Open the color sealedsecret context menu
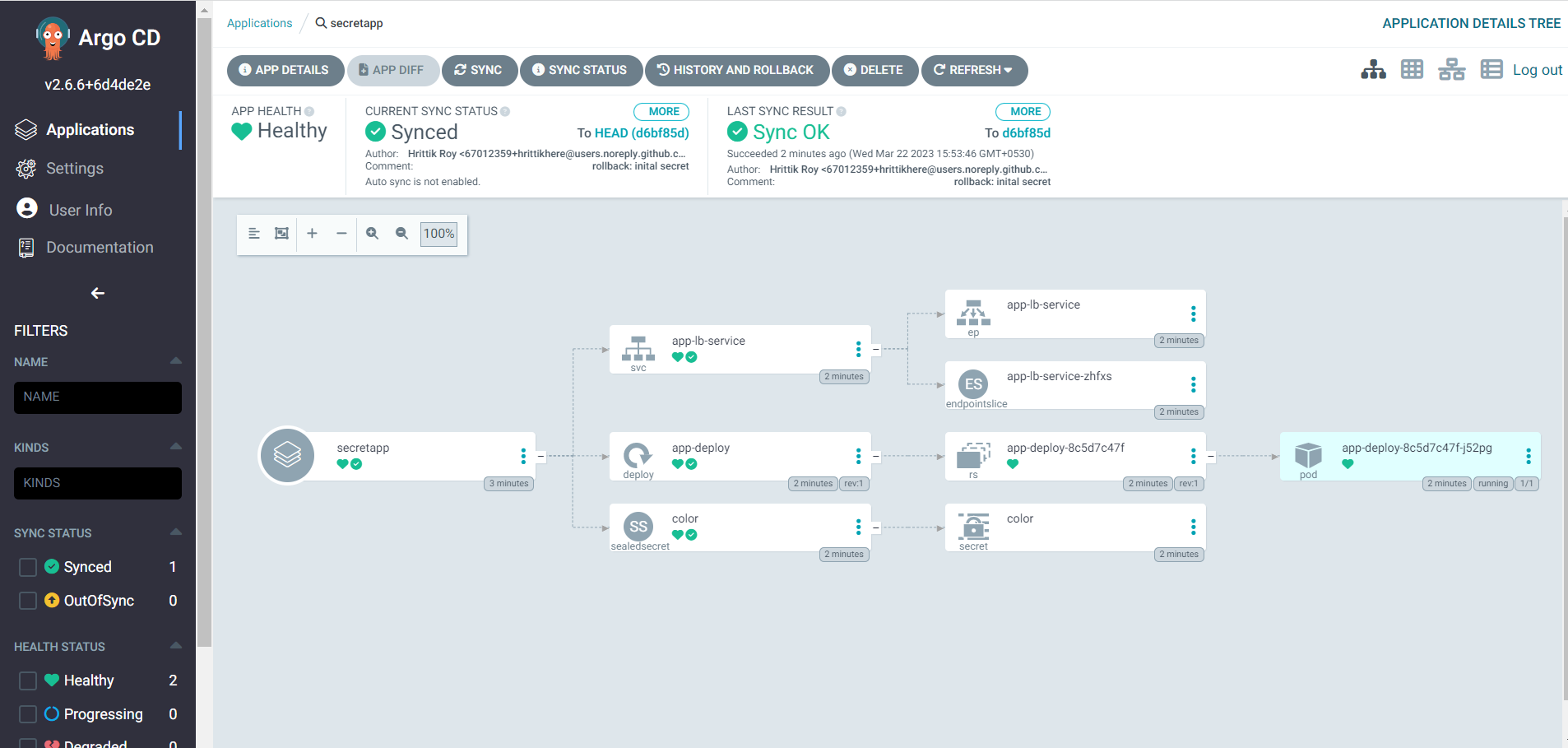 [x=858, y=527]
